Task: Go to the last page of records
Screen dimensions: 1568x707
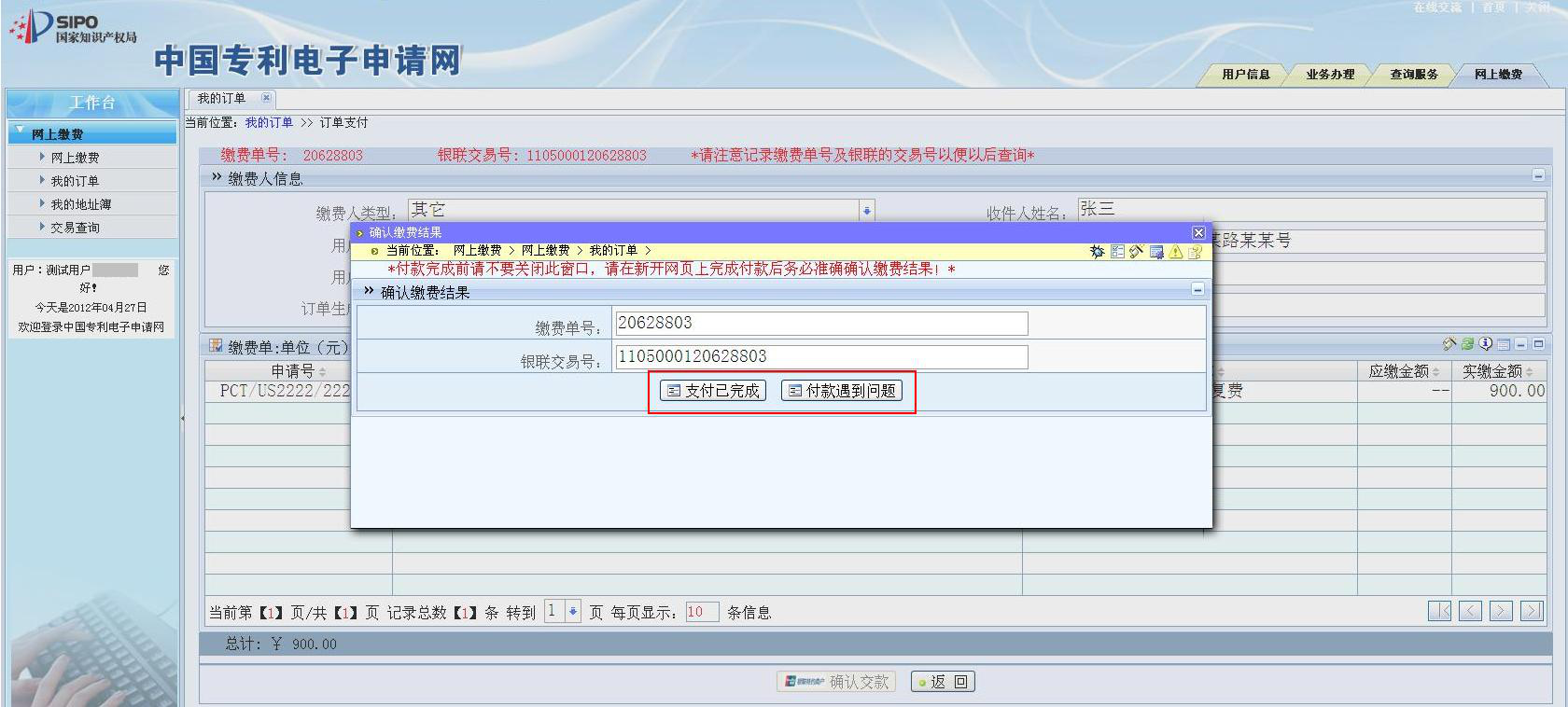Action: [1532, 611]
